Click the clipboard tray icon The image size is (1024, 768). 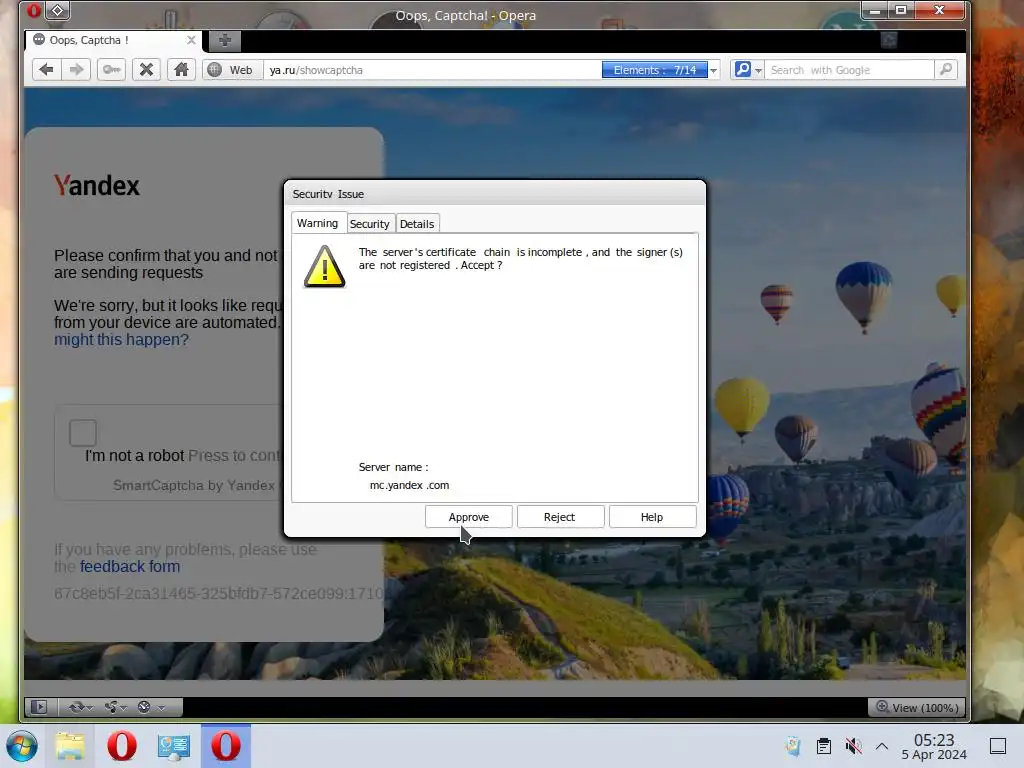point(824,746)
